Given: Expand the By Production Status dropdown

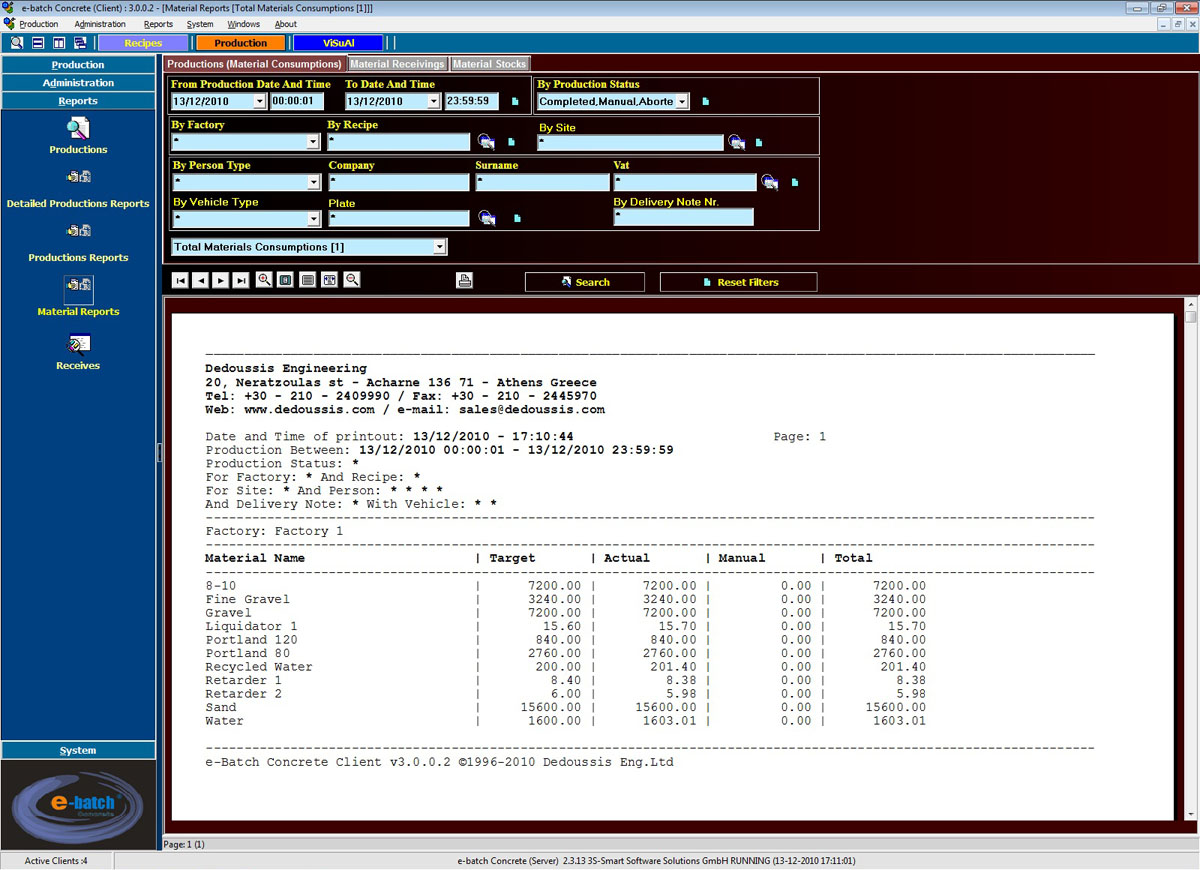Looking at the screenshot, I should point(681,102).
